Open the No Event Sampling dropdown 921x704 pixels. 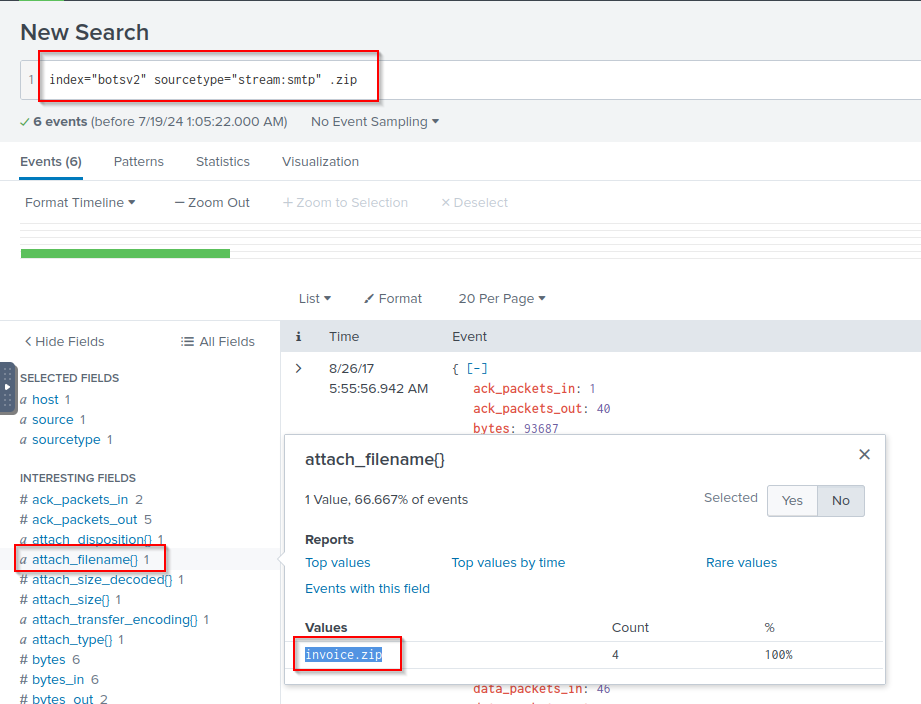click(375, 122)
